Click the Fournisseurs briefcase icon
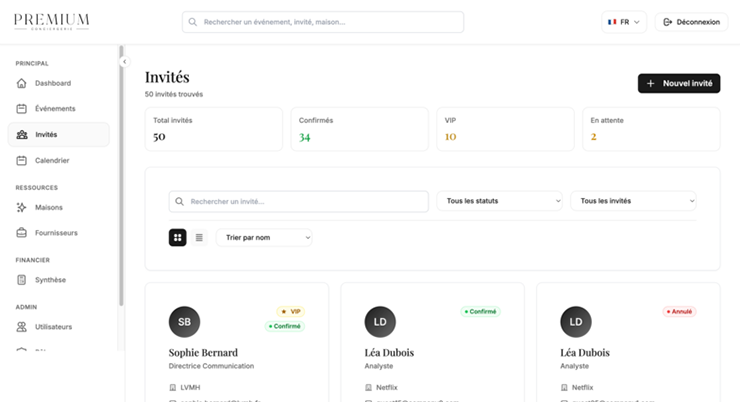740x402 pixels. pyautogui.click(x=22, y=233)
